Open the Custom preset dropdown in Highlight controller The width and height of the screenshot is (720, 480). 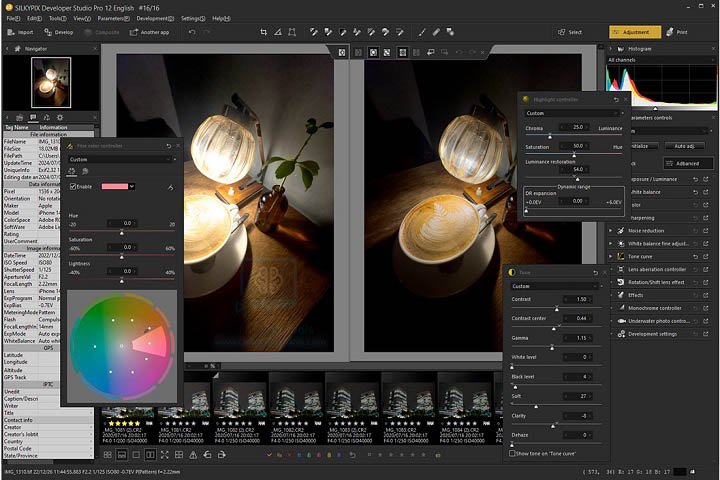coord(574,113)
